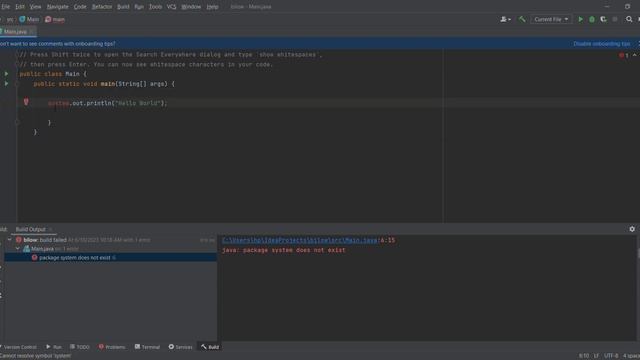
Task: Open the Version Control tool window
Action: (19, 347)
